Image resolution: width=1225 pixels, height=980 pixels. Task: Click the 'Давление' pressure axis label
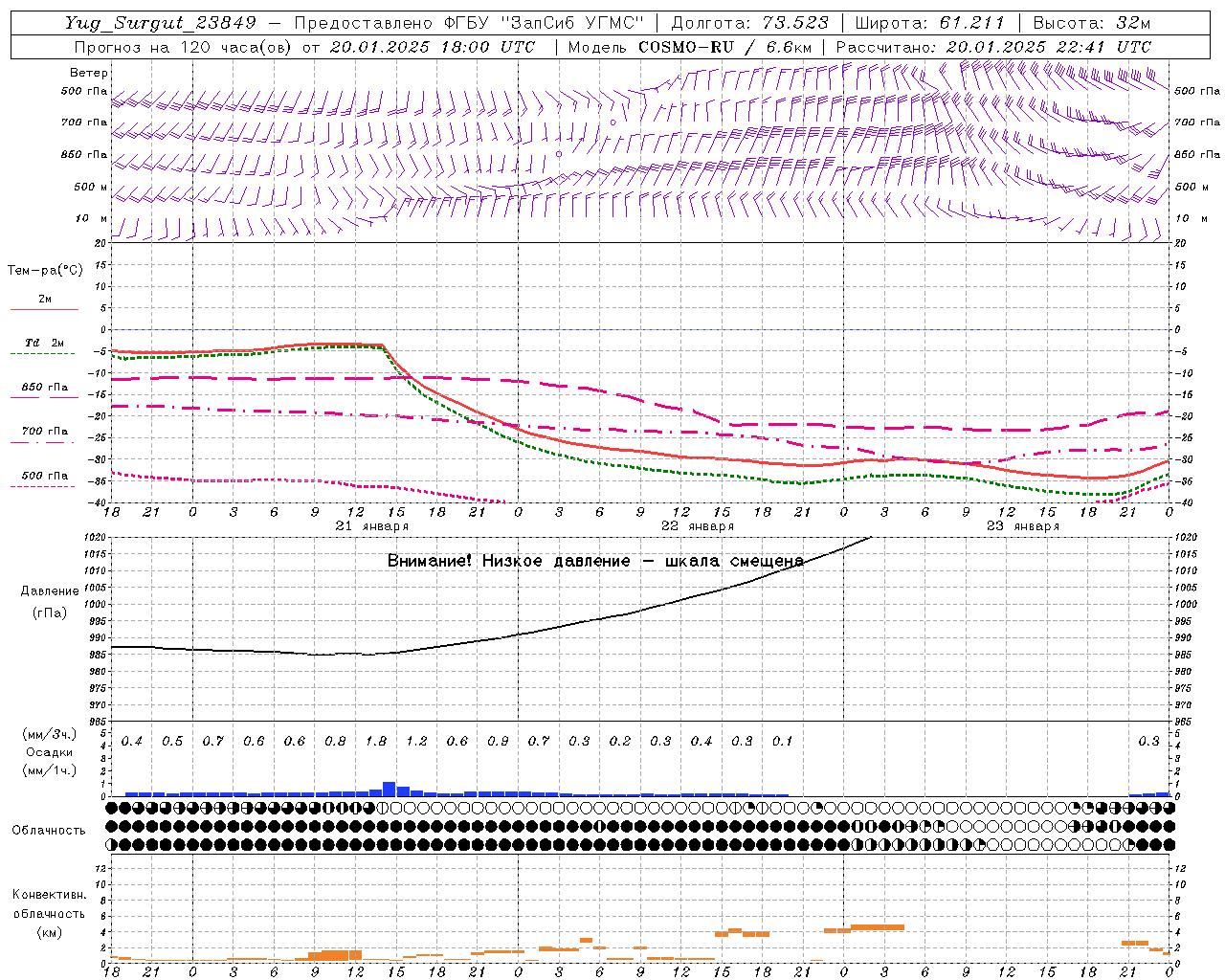(50, 591)
